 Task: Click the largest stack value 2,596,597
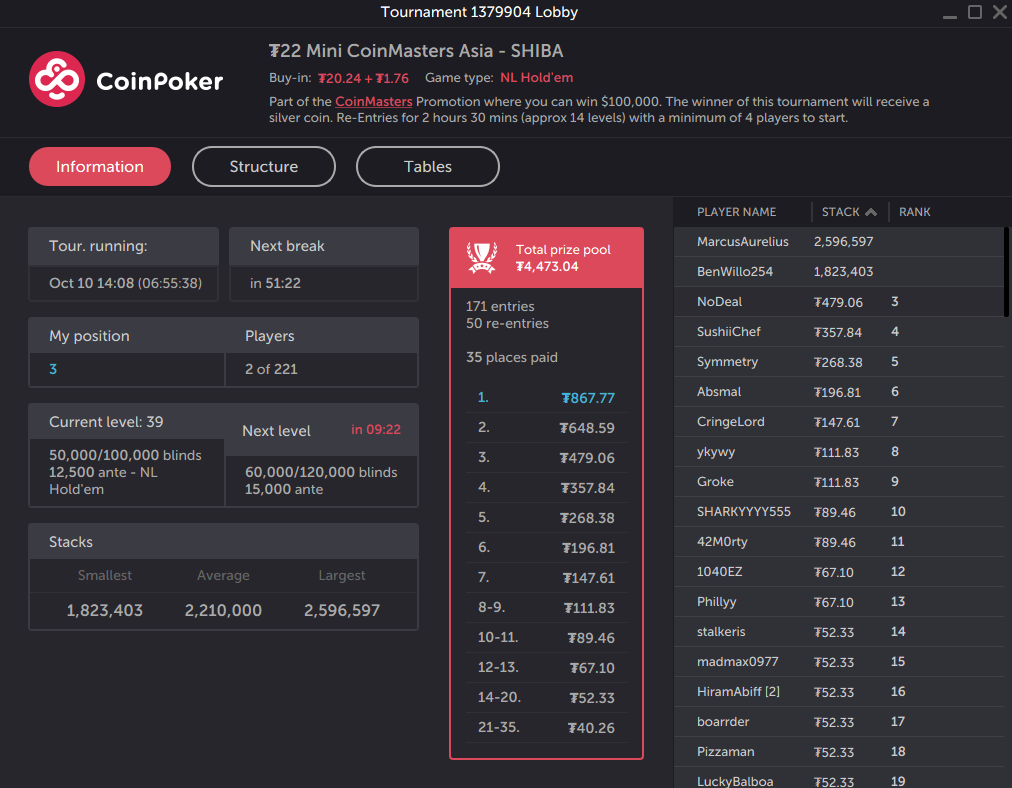(342, 611)
